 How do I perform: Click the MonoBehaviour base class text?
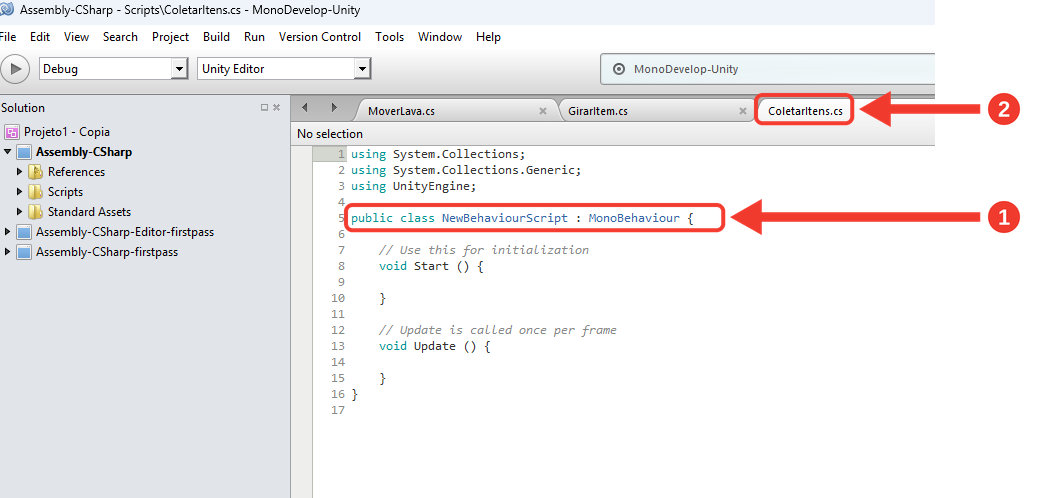point(634,218)
